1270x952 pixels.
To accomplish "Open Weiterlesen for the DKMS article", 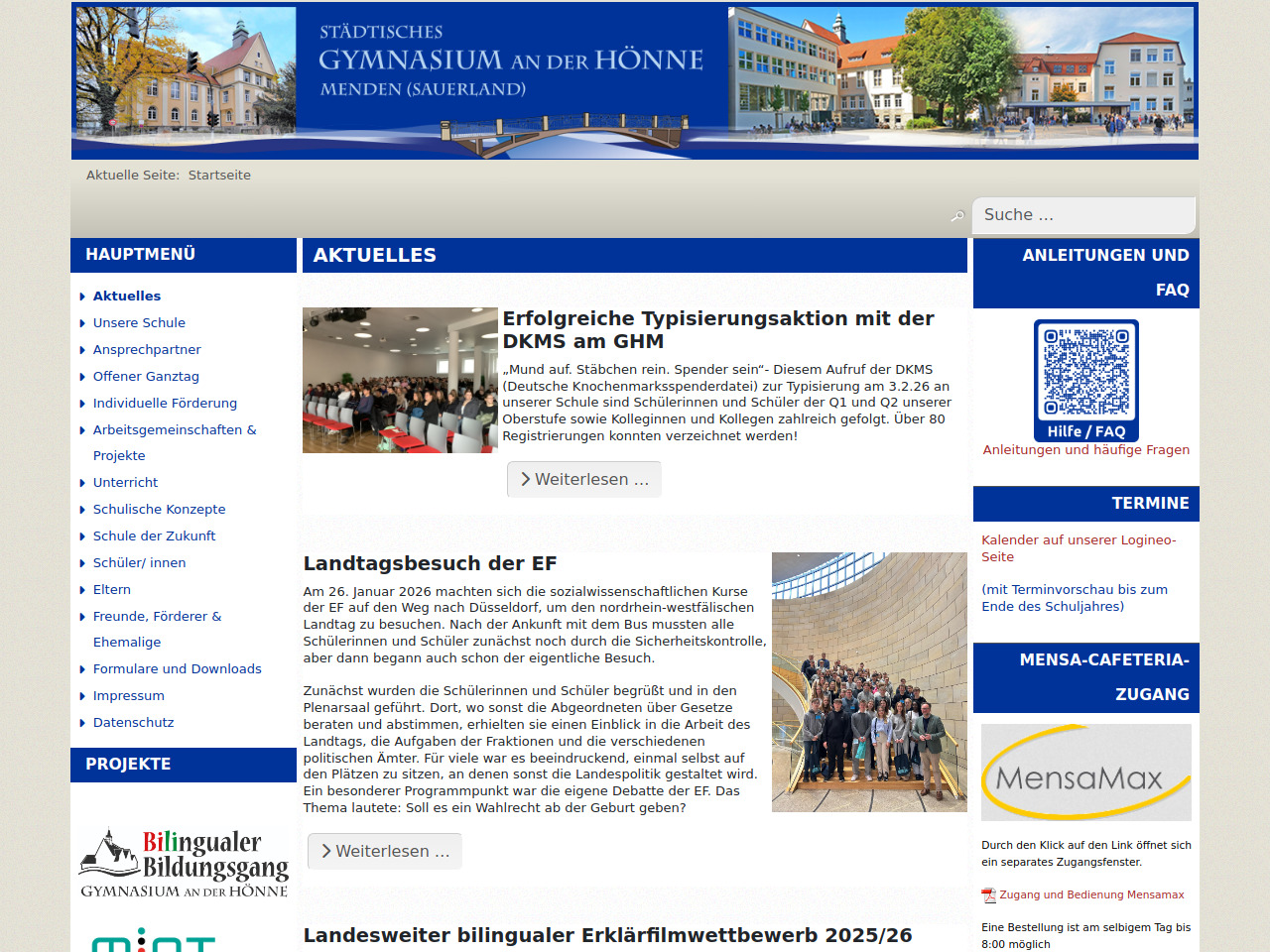I will click(x=583, y=480).
